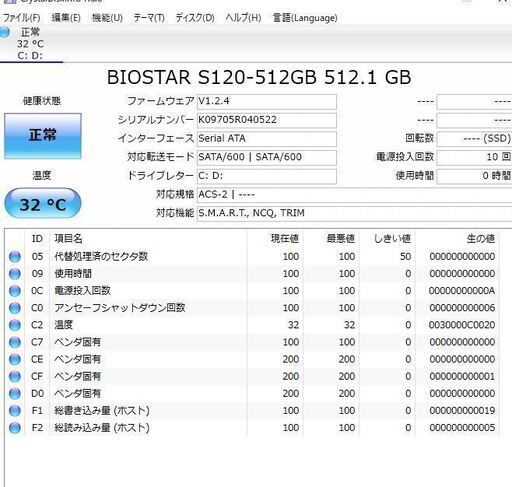
Task: Click the 温度 label above temperature button
Action: pyautogui.click(x=42, y=176)
